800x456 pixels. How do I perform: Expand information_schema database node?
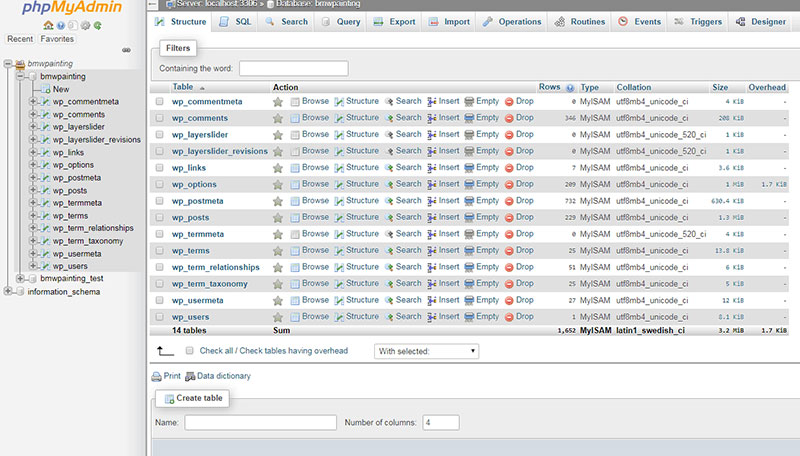pos(8,291)
